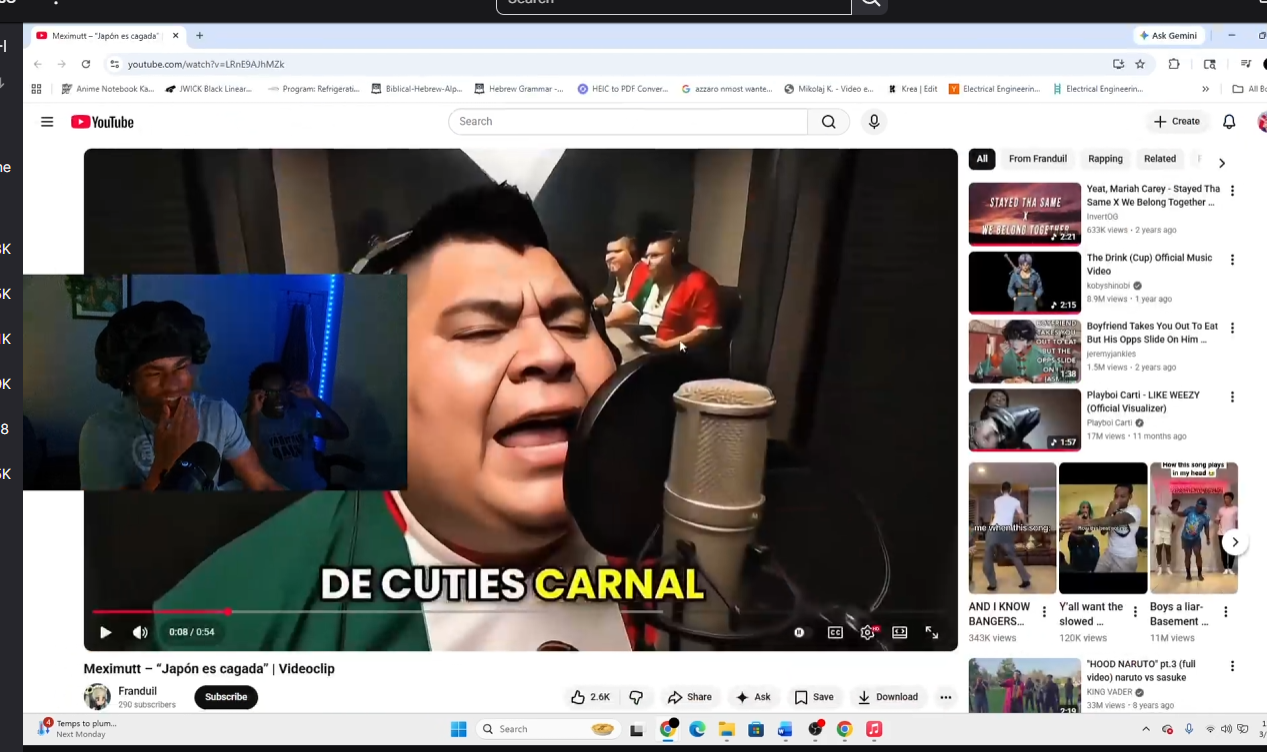1267x752 pixels.
Task: Select the Rapping filter chip
Action: [1105, 159]
